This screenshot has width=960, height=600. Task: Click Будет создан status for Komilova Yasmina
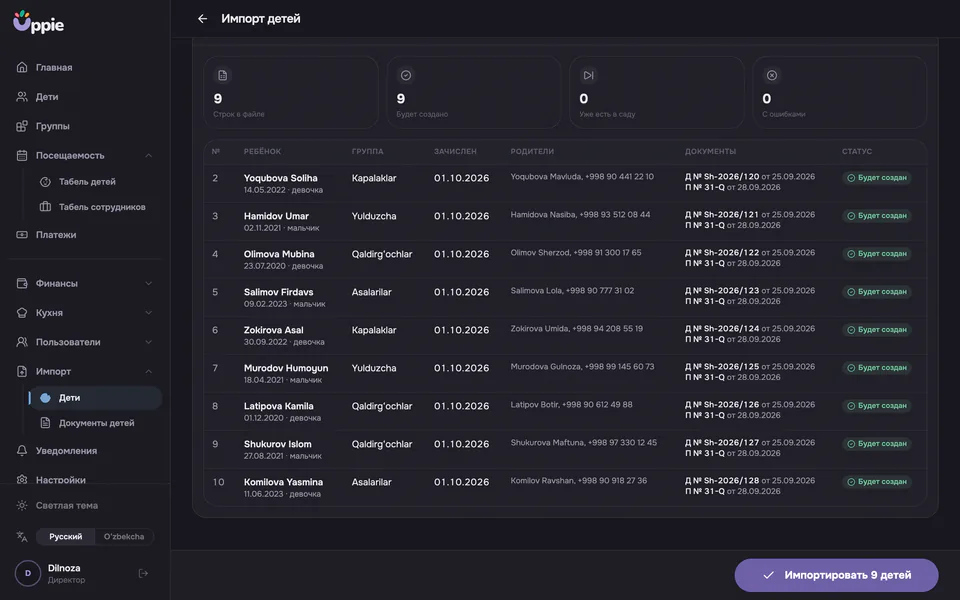(877, 482)
